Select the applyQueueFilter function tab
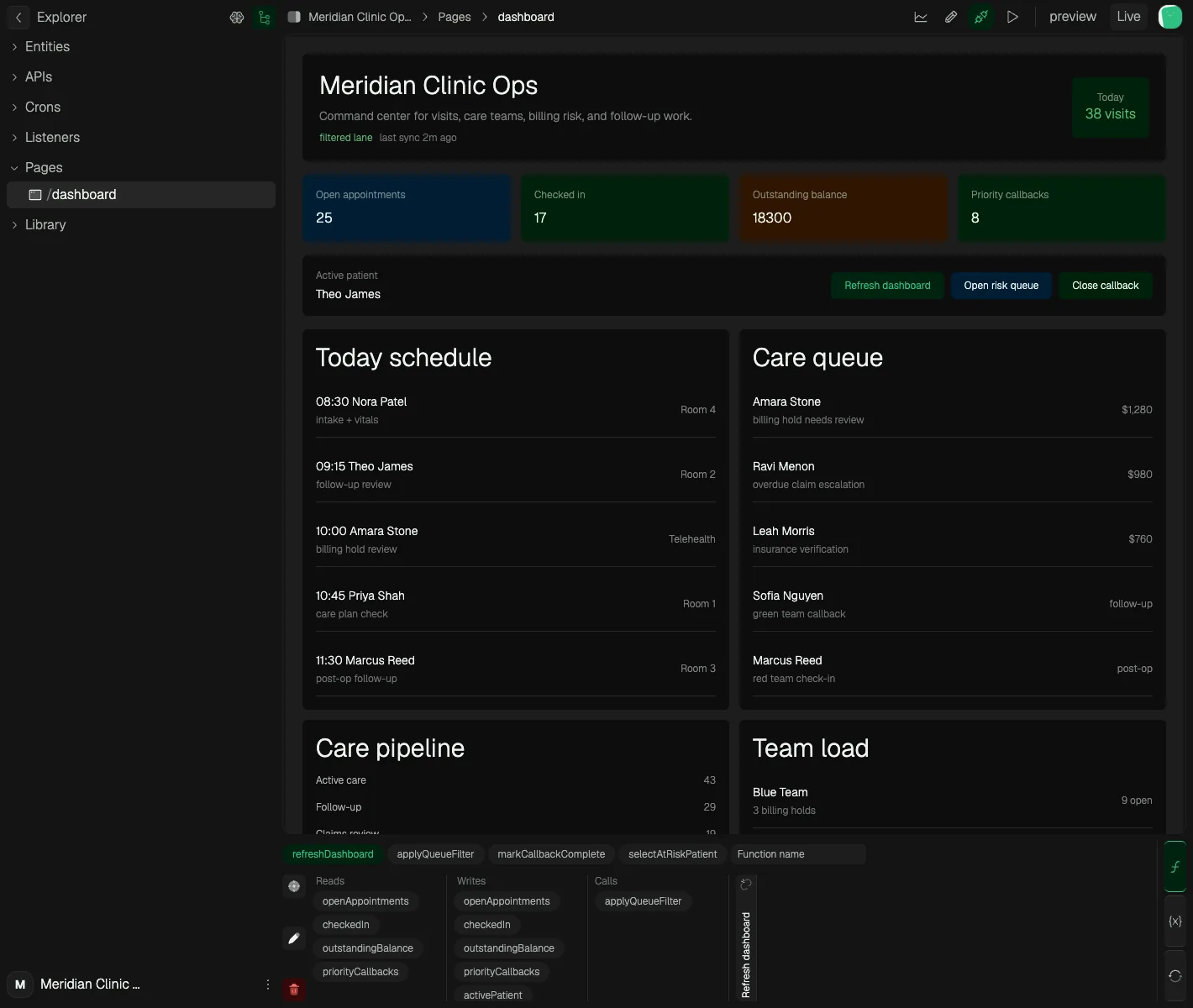The height and width of the screenshot is (1008, 1193). (x=435, y=854)
